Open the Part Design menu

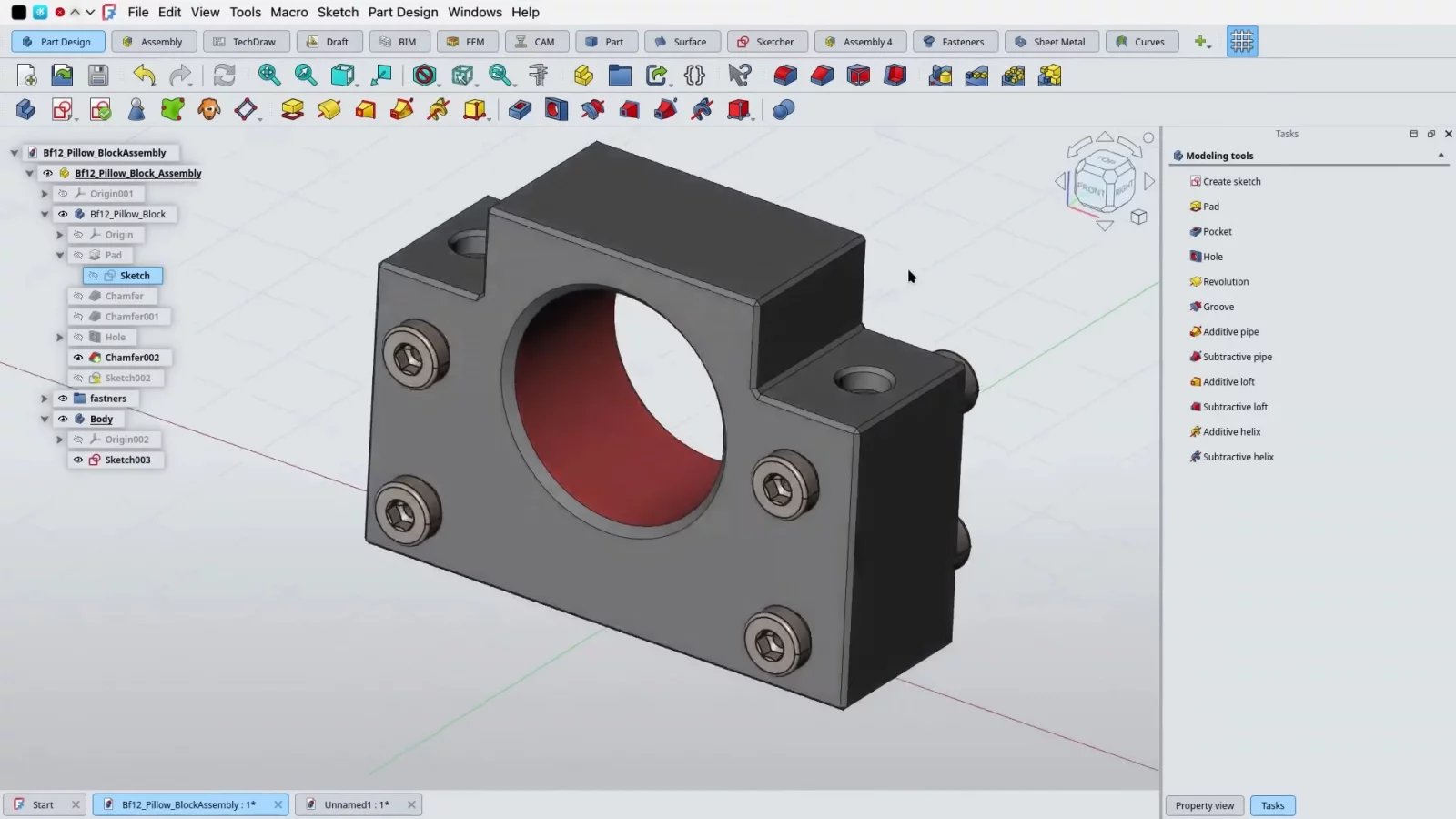tap(403, 12)
